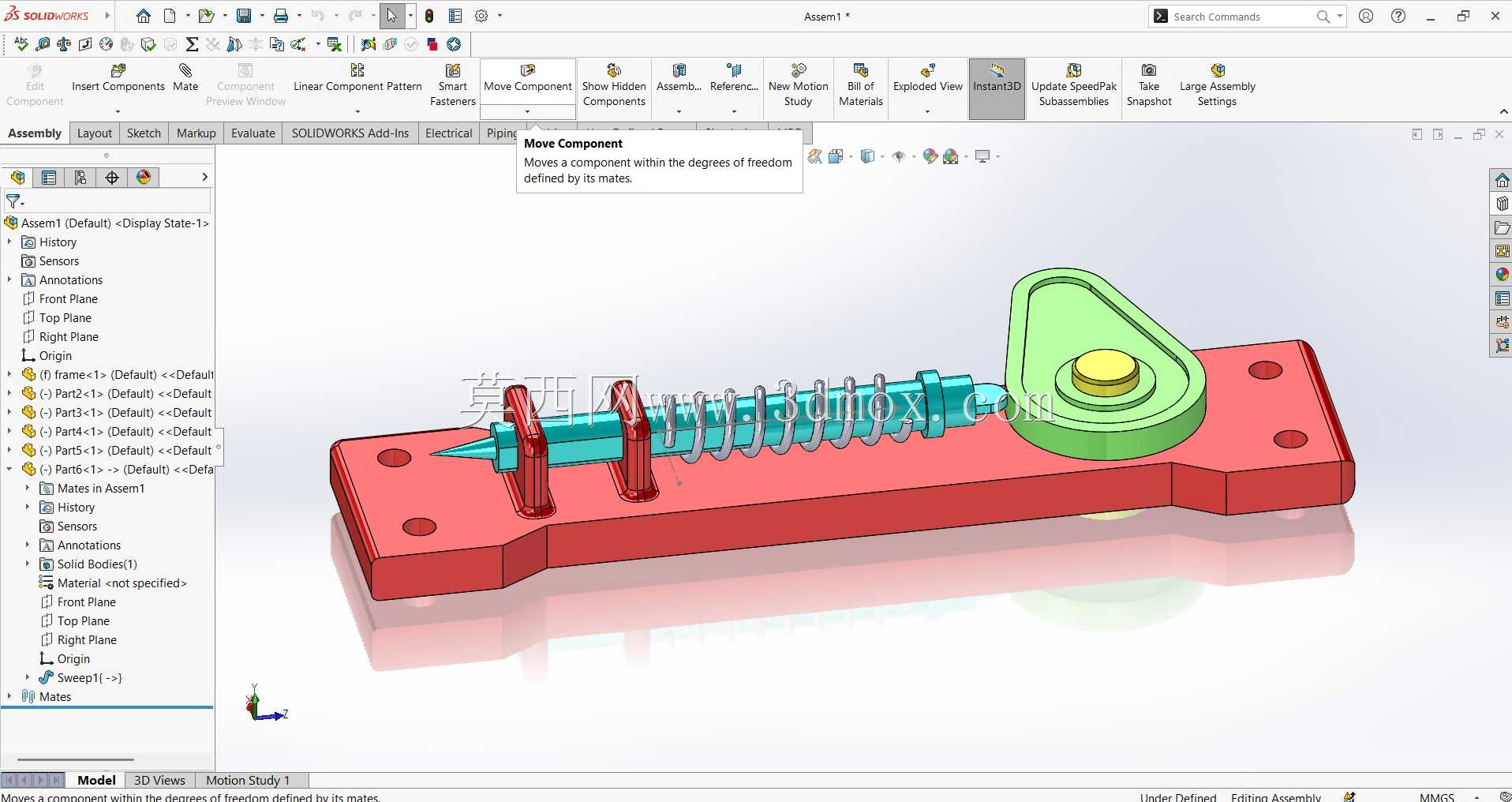
Task: Click Linear Component Pattern
Action: (x=357, y=78)
